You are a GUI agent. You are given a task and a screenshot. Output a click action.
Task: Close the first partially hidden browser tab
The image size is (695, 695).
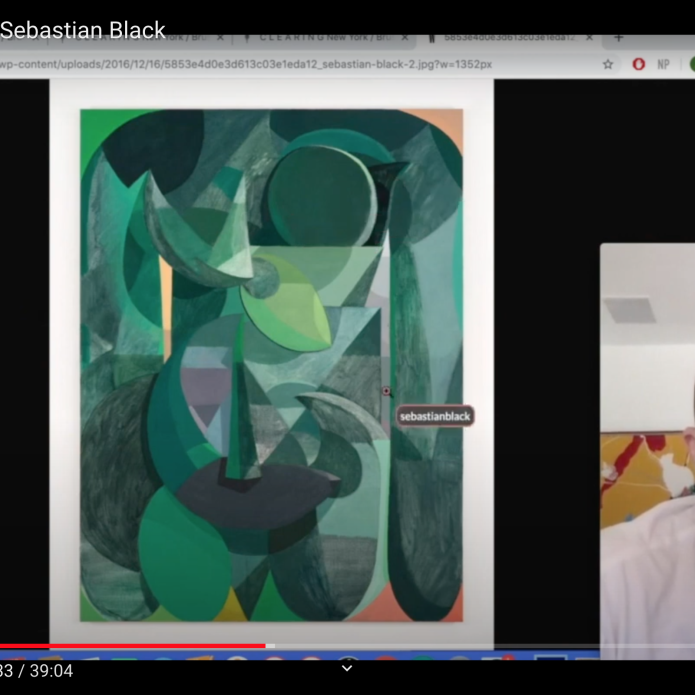click(220, 37)
